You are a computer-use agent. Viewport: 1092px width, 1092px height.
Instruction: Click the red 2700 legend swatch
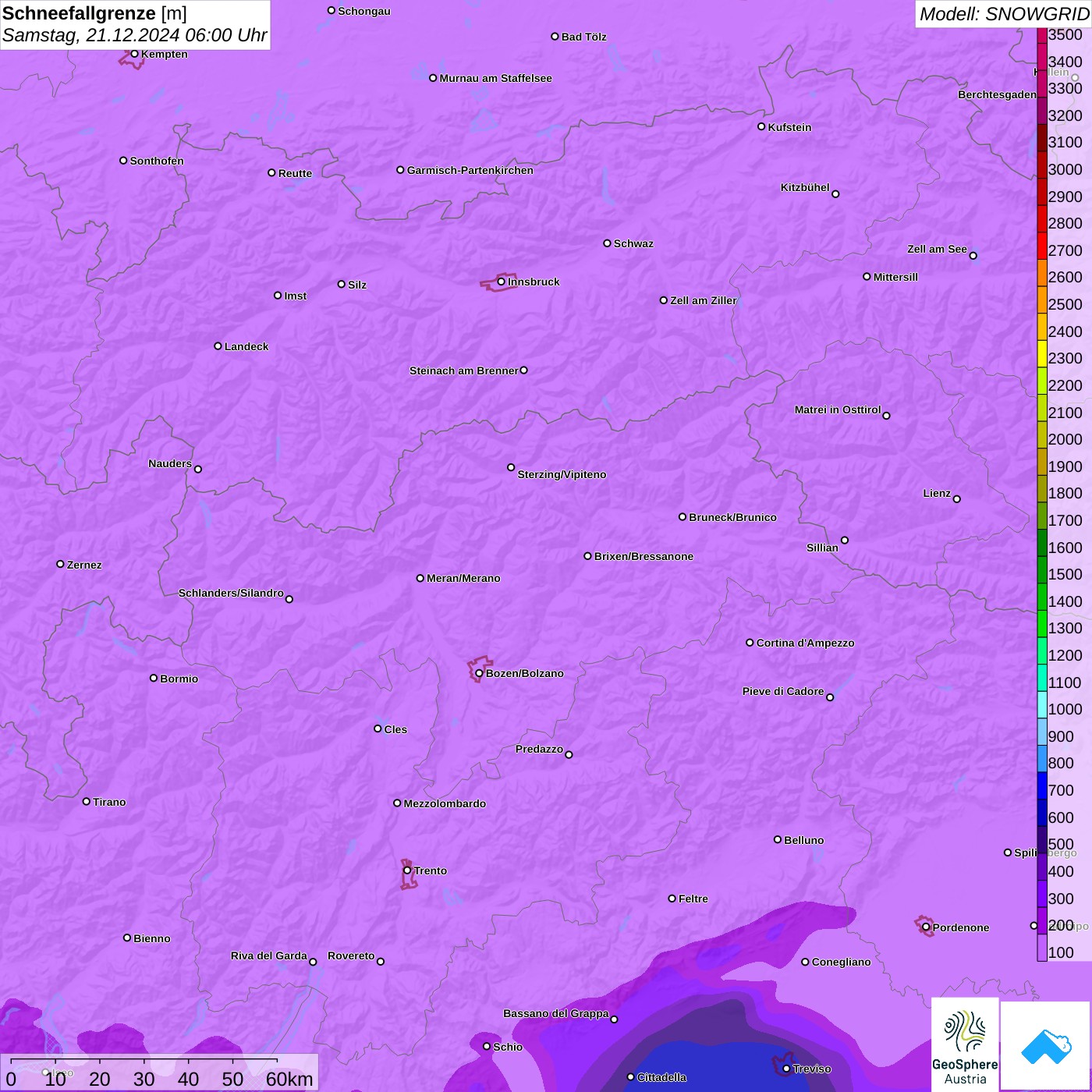[1042, 245]
